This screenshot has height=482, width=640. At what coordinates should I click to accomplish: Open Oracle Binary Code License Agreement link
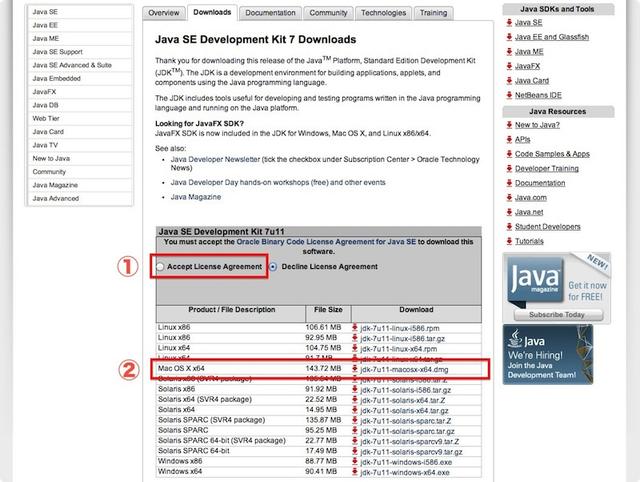point(326,242)
